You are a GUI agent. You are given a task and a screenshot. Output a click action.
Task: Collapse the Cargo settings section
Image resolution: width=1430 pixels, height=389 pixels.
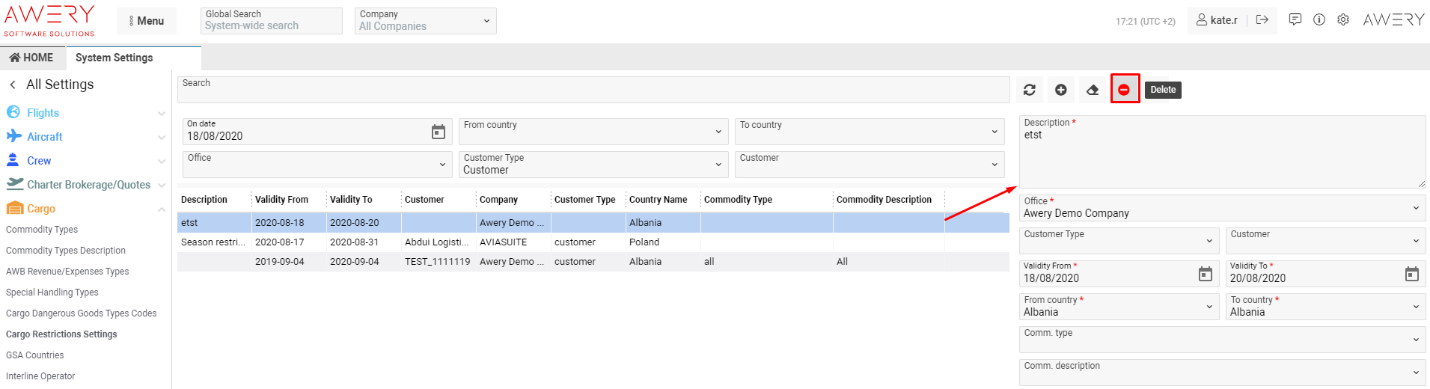[161, 209]
